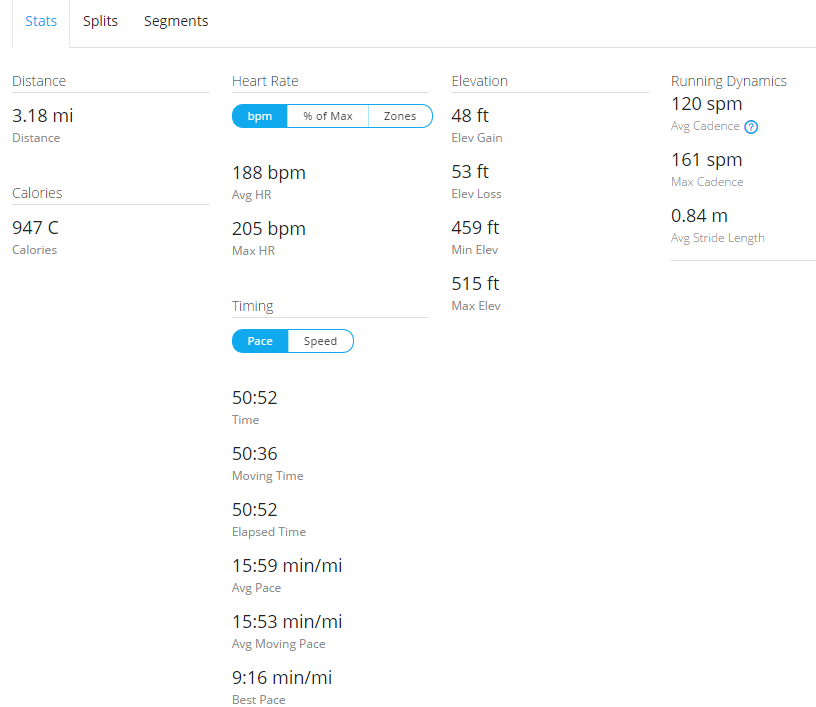Click the 15:59 min/mi Avg Pace value

point(287,566)
